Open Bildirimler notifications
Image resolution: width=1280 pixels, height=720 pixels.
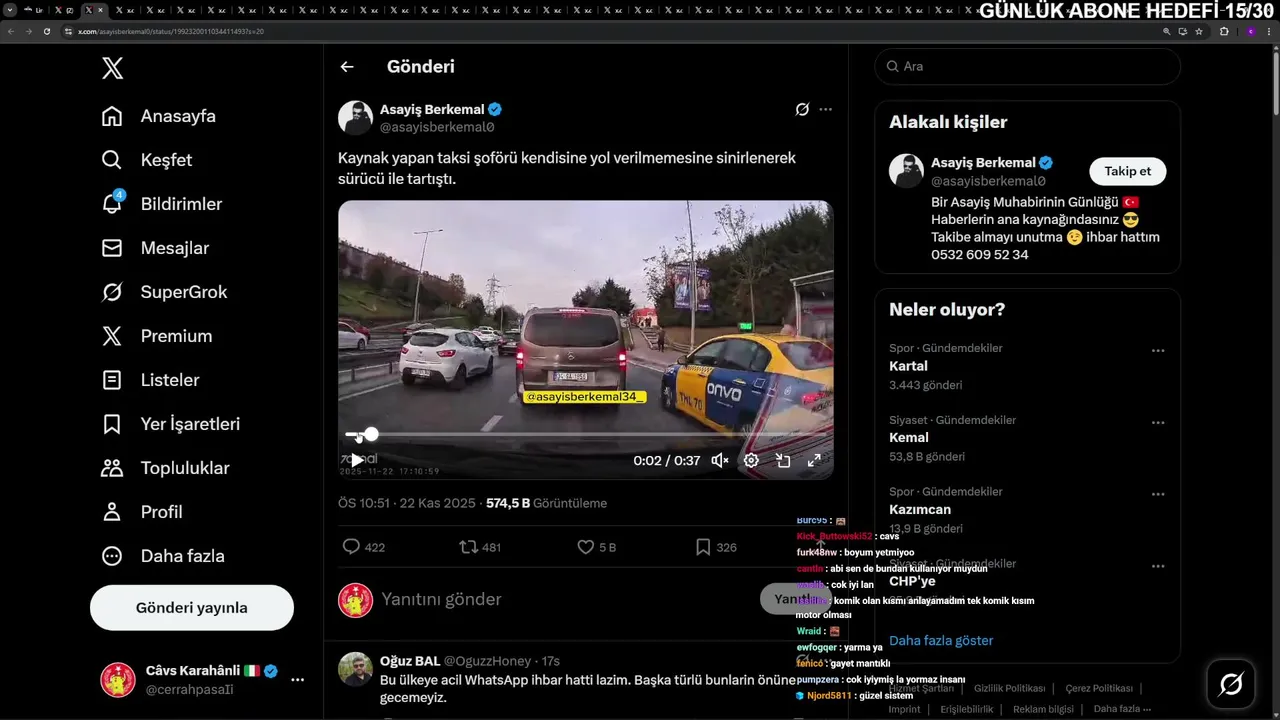point(162,204)
